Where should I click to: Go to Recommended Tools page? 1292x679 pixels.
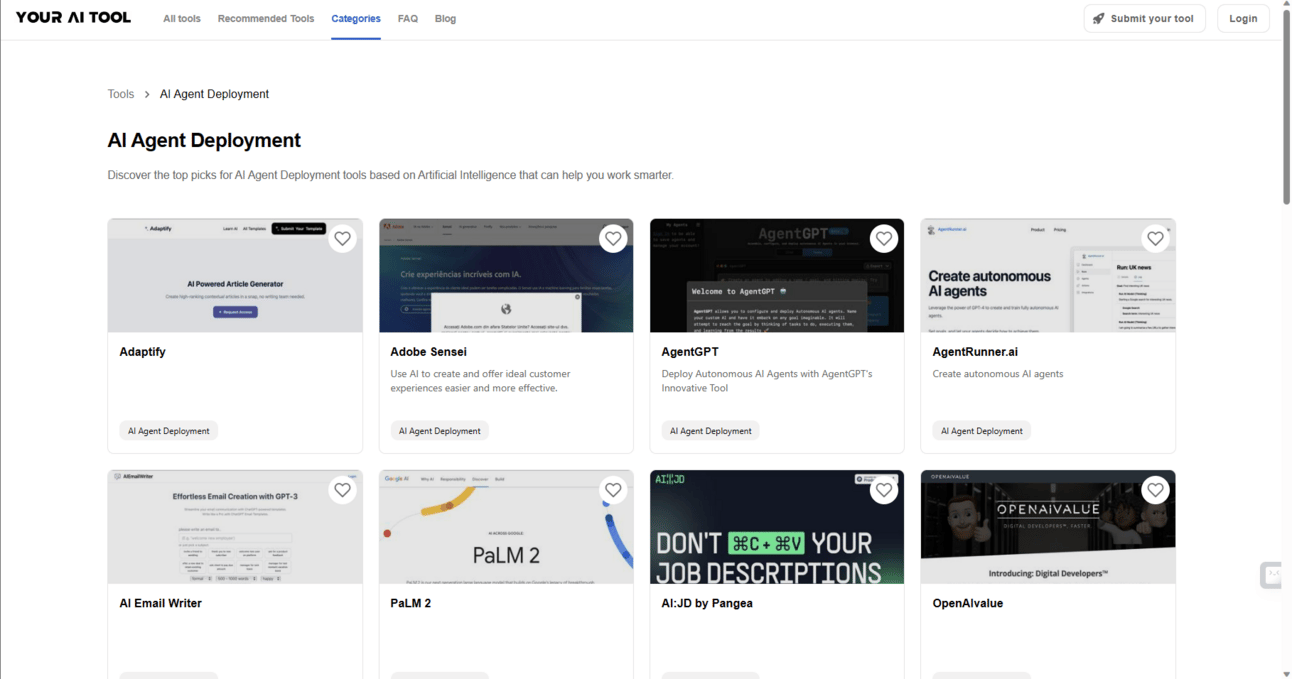(266, 18)
